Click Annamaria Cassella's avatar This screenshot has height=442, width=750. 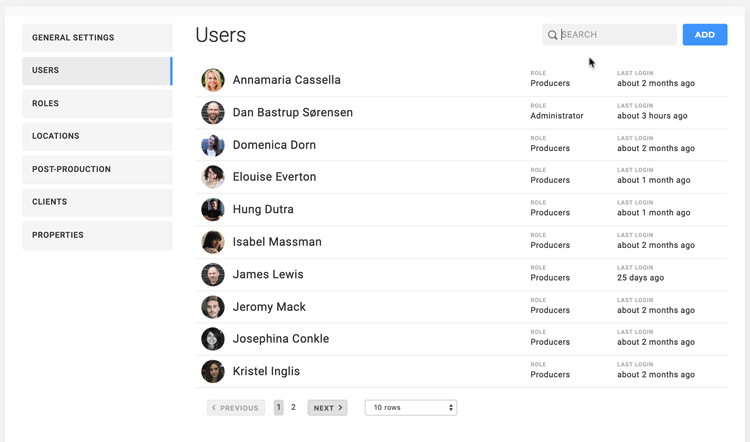click(213, 80)
